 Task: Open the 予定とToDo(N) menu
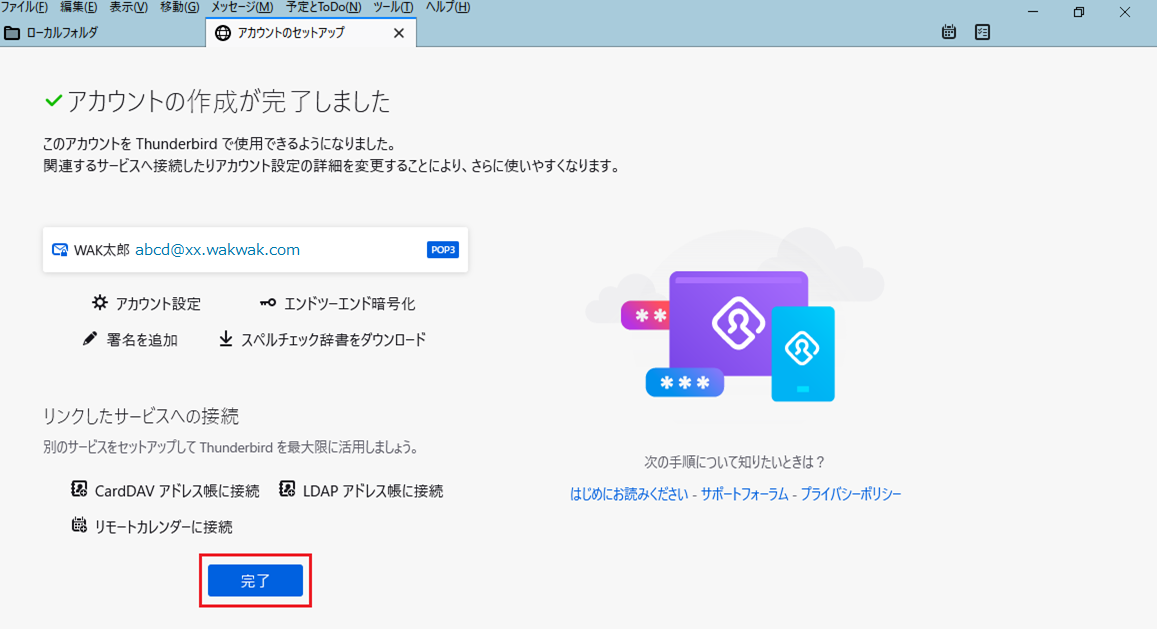323,7
